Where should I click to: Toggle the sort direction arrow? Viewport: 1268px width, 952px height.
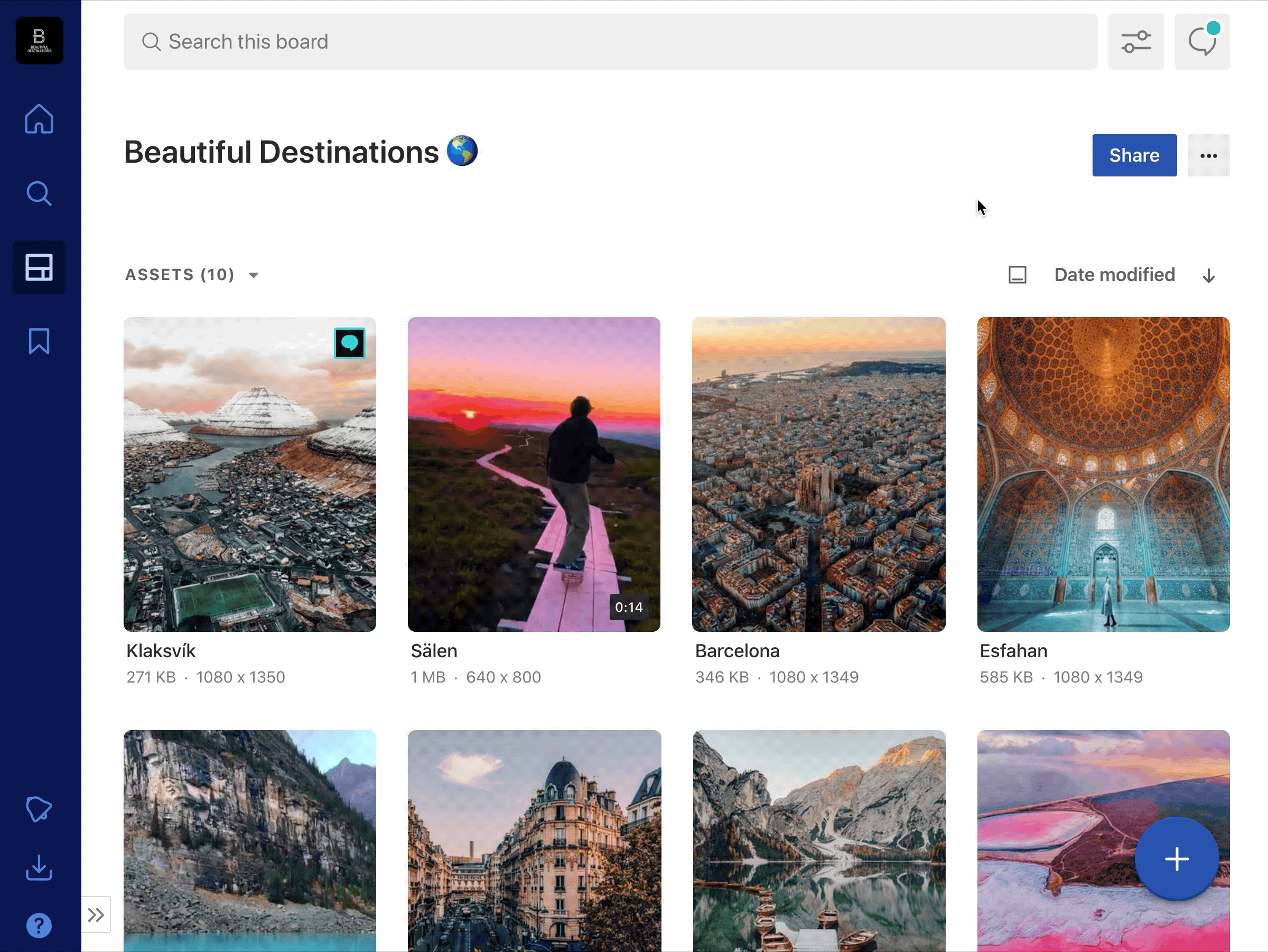tap(1208, 276)
